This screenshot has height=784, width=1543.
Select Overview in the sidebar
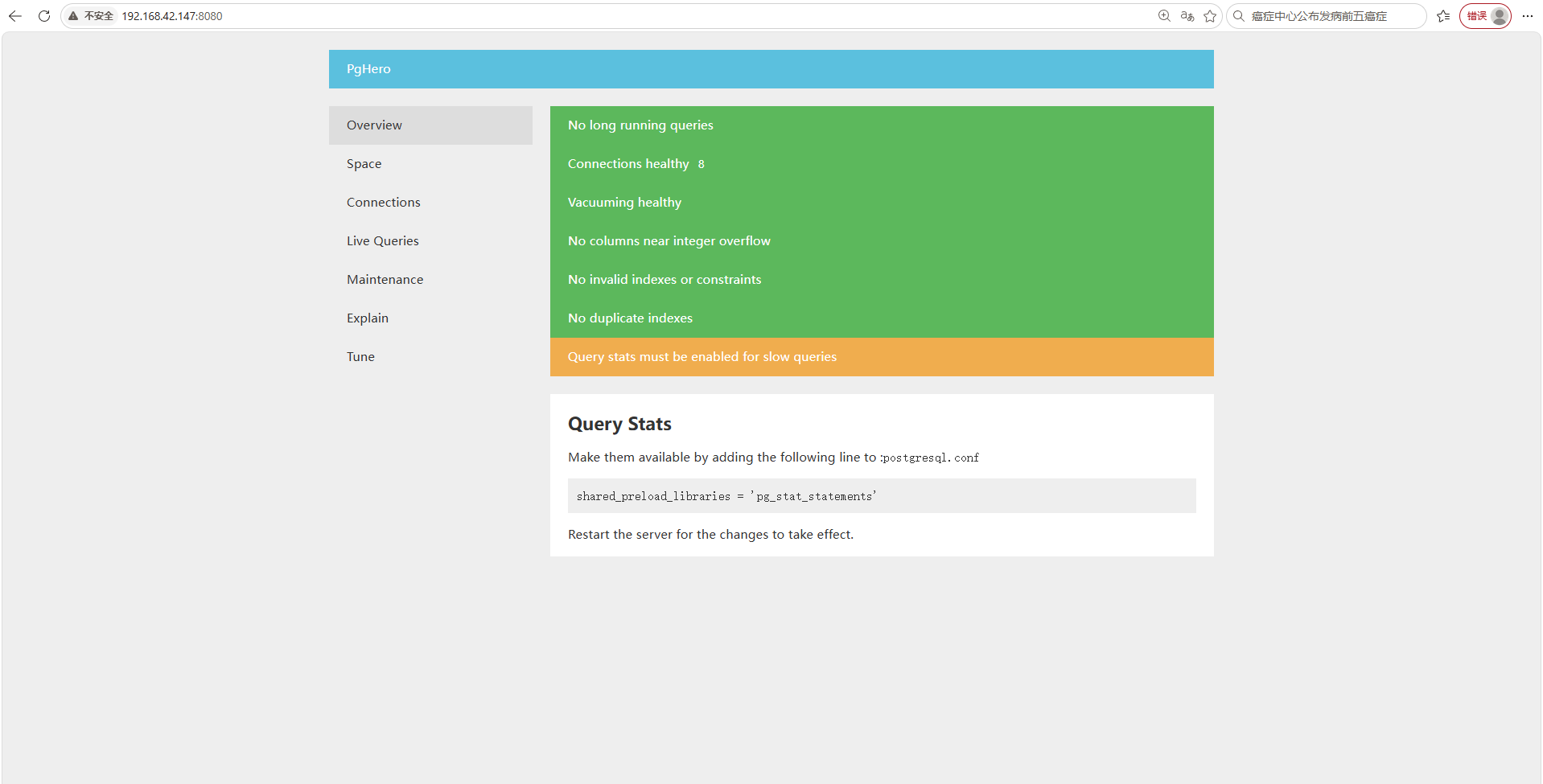(x=430, y=125)
